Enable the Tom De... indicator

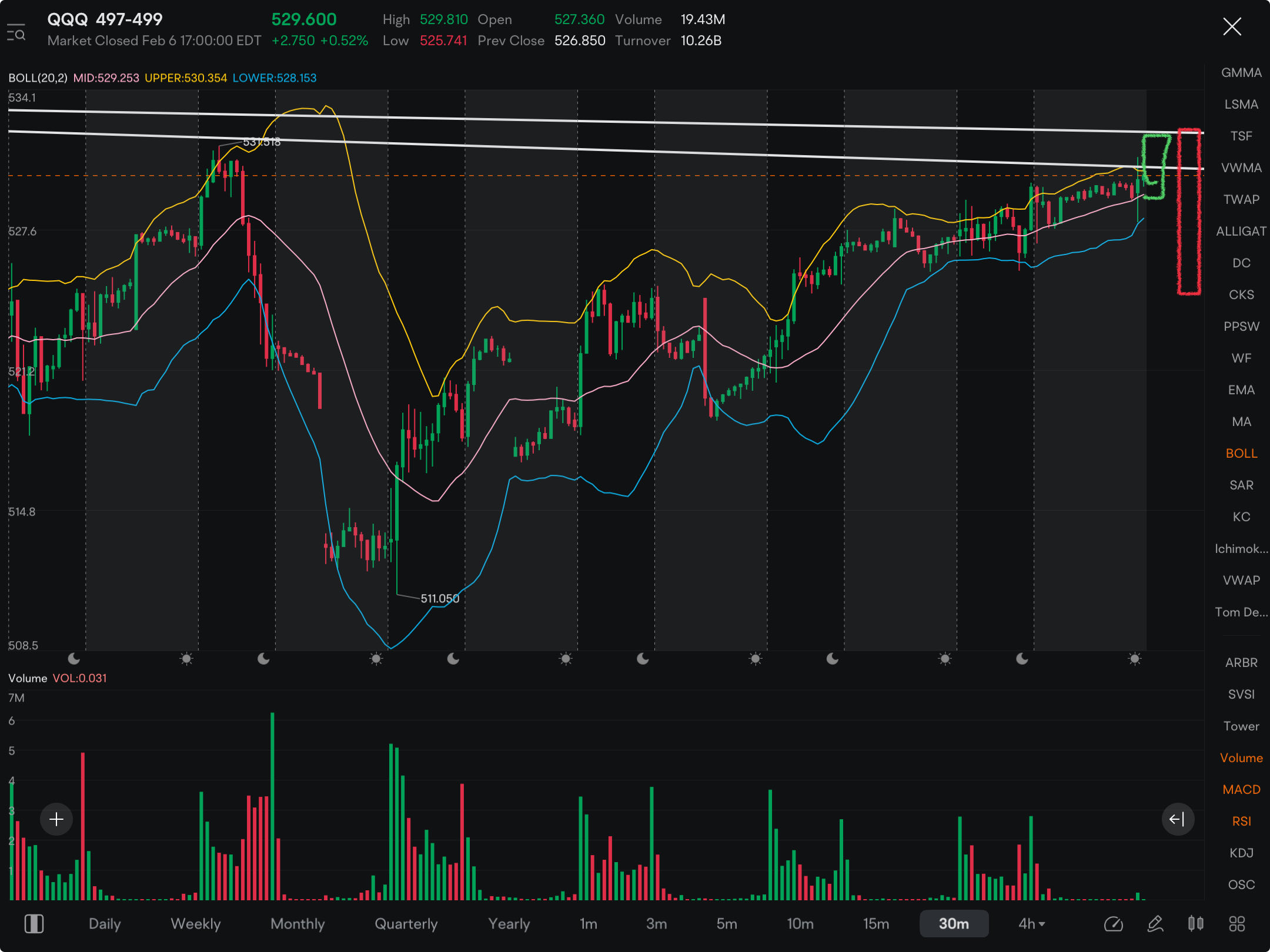[x=1241, y=612]
